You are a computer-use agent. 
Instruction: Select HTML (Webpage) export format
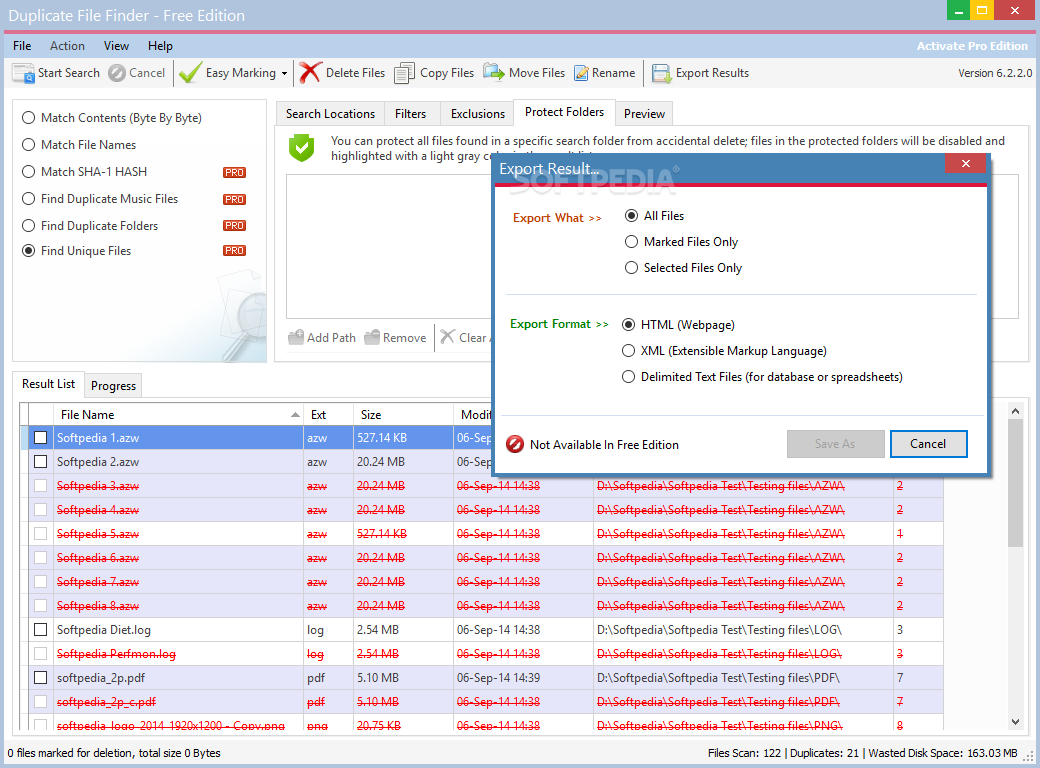pos(628,324)
